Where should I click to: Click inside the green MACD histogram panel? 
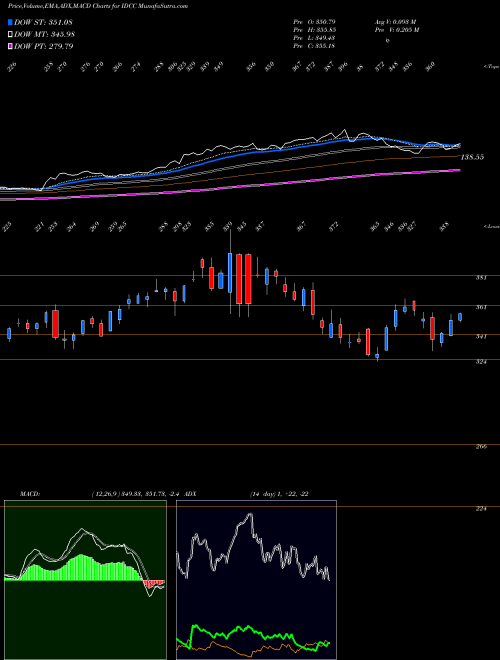pyautogui.click(x=85, y=580)
